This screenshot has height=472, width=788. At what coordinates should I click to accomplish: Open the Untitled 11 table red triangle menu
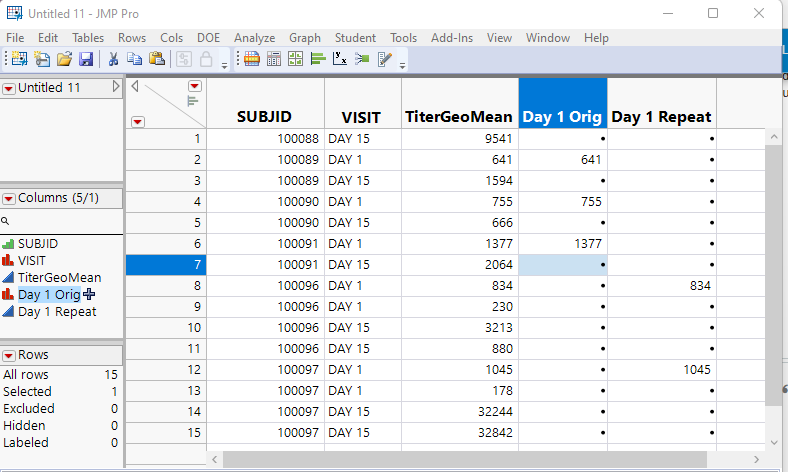pos(9,89)
